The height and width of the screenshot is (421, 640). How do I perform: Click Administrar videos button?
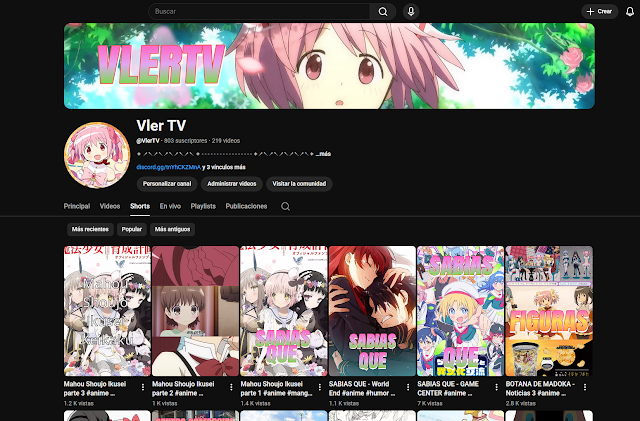231,184
